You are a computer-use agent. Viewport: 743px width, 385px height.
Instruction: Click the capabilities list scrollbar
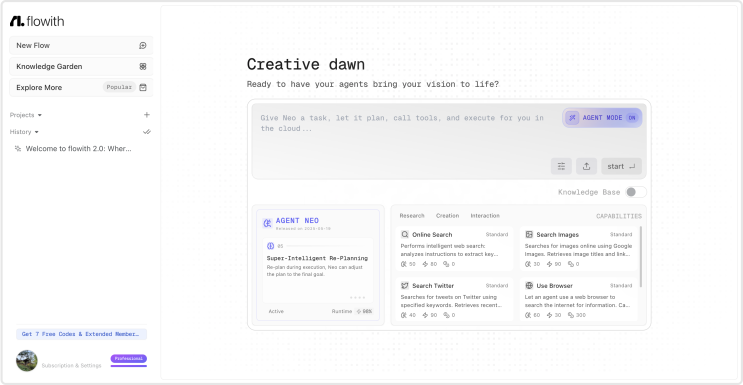pos(641,256)
